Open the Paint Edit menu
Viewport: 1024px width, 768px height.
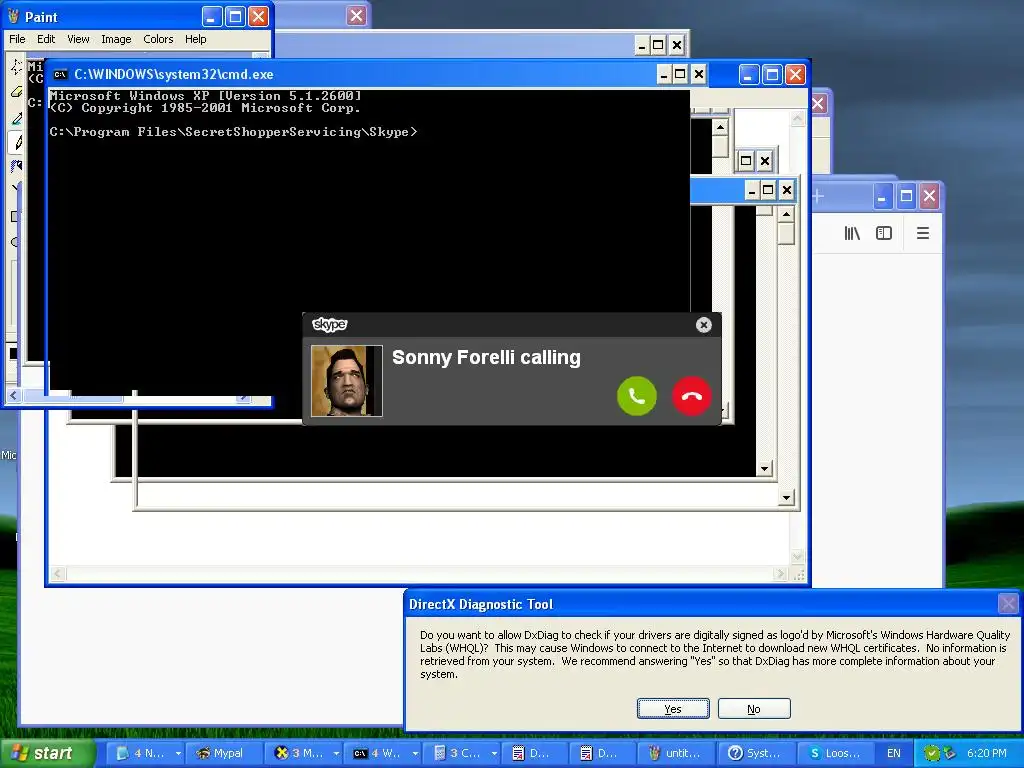[46, 39]
